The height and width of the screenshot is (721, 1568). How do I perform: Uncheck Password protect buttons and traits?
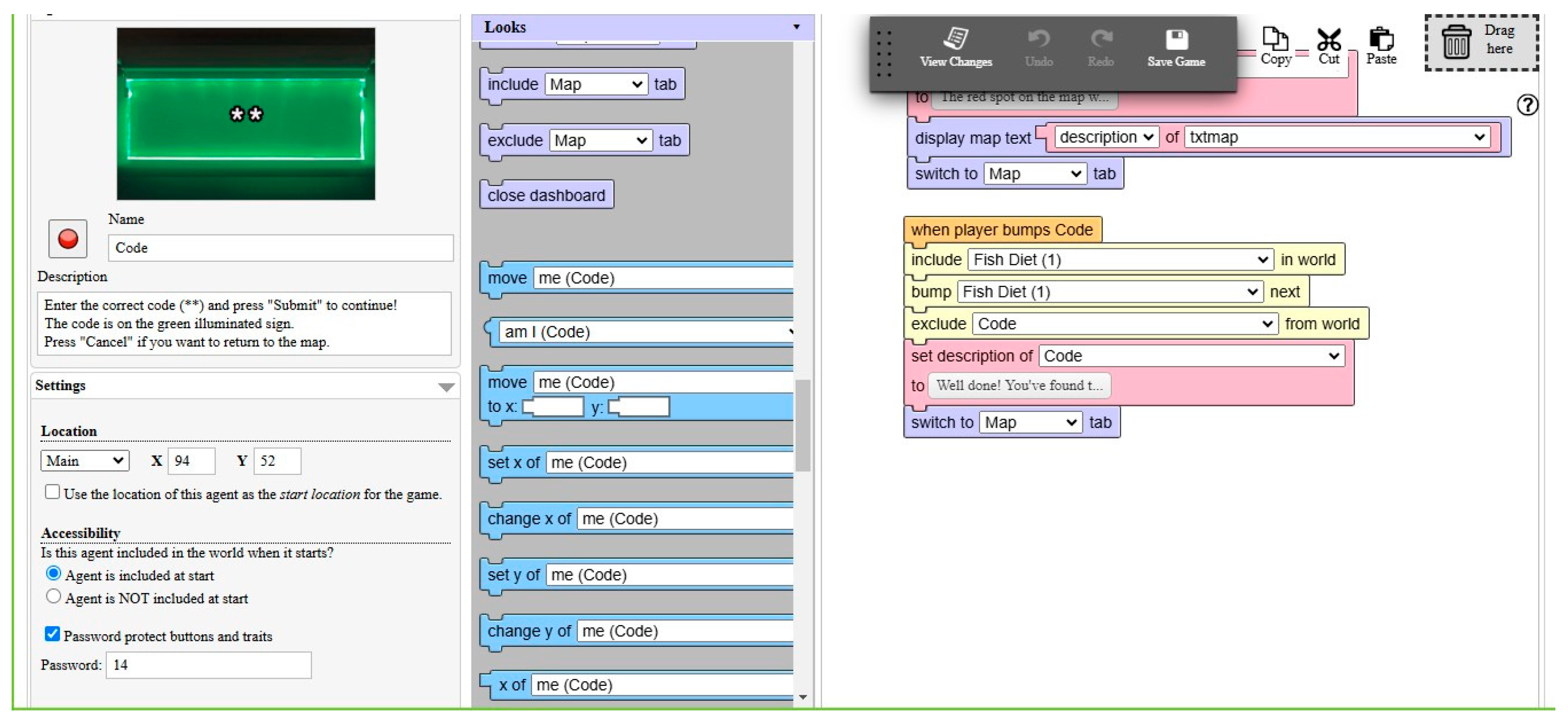52,634
